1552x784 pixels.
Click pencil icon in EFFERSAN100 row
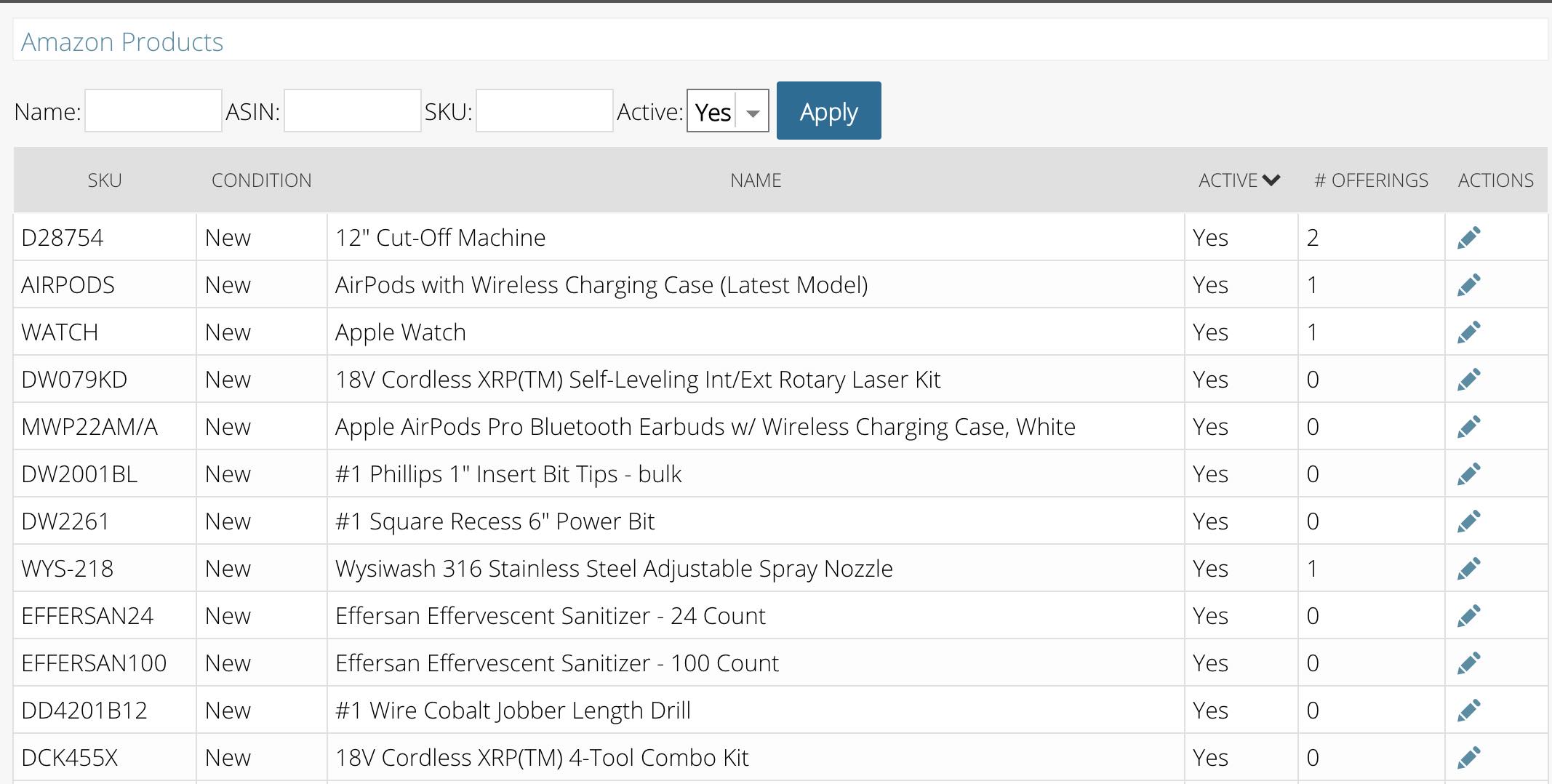(x=1468, y=663)
